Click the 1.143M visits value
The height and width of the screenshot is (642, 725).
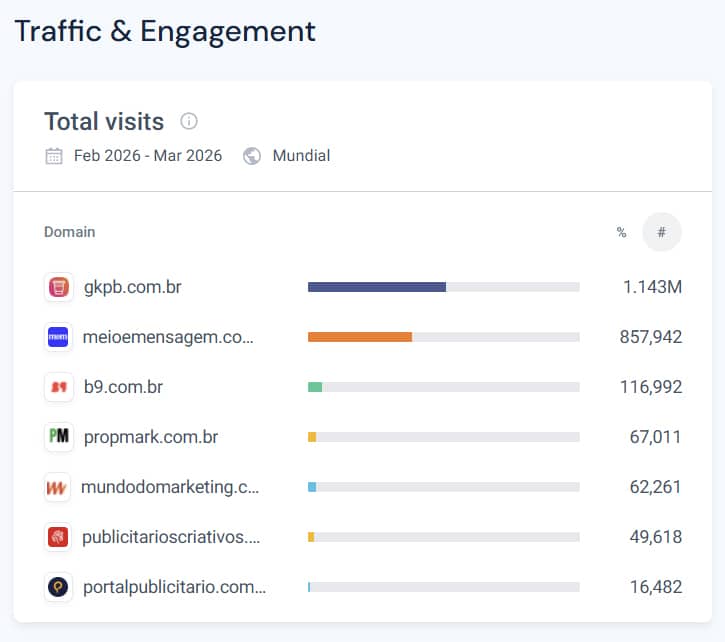[652, 287]
